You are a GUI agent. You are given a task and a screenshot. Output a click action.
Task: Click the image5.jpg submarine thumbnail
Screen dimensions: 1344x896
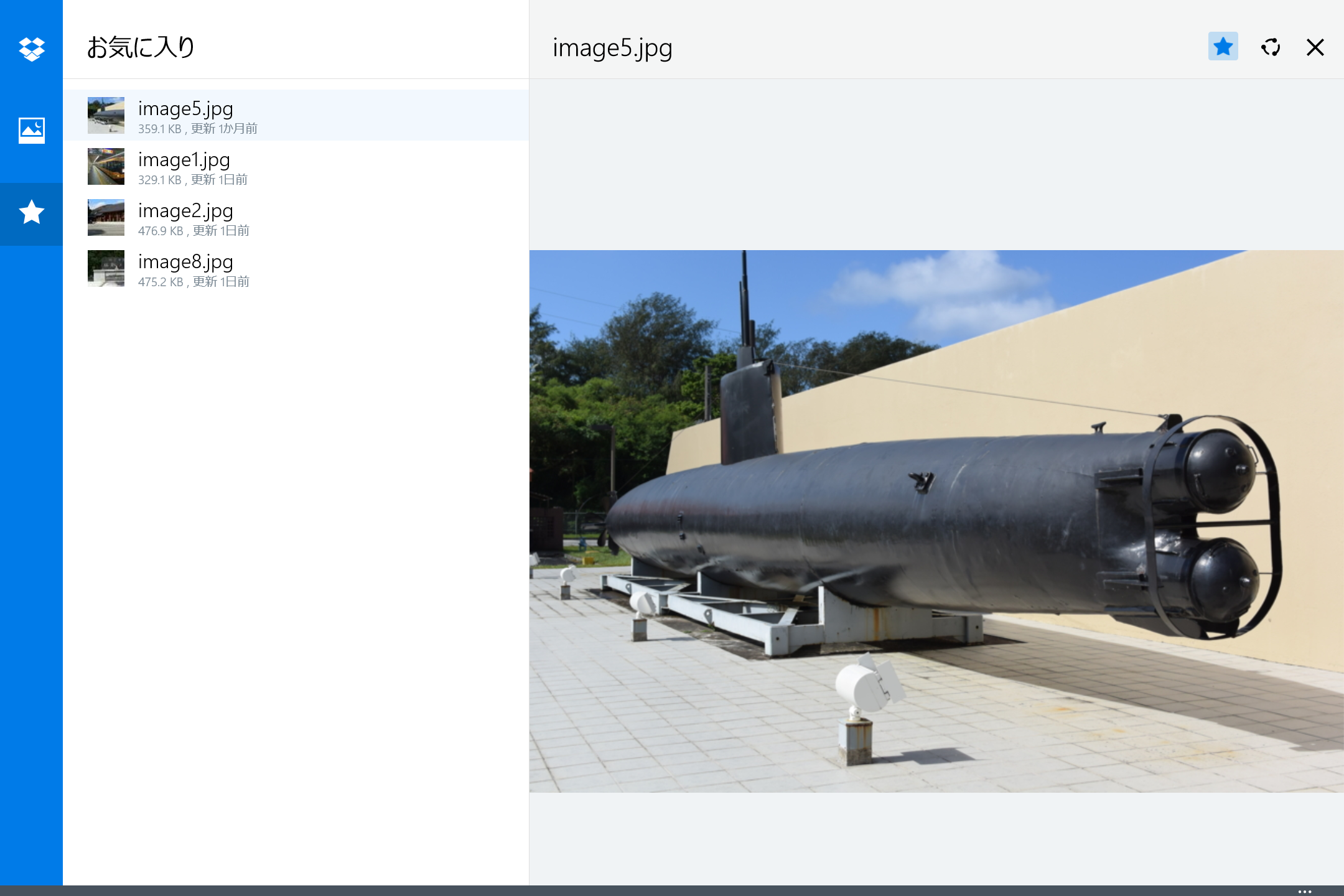tap(106, 115)
